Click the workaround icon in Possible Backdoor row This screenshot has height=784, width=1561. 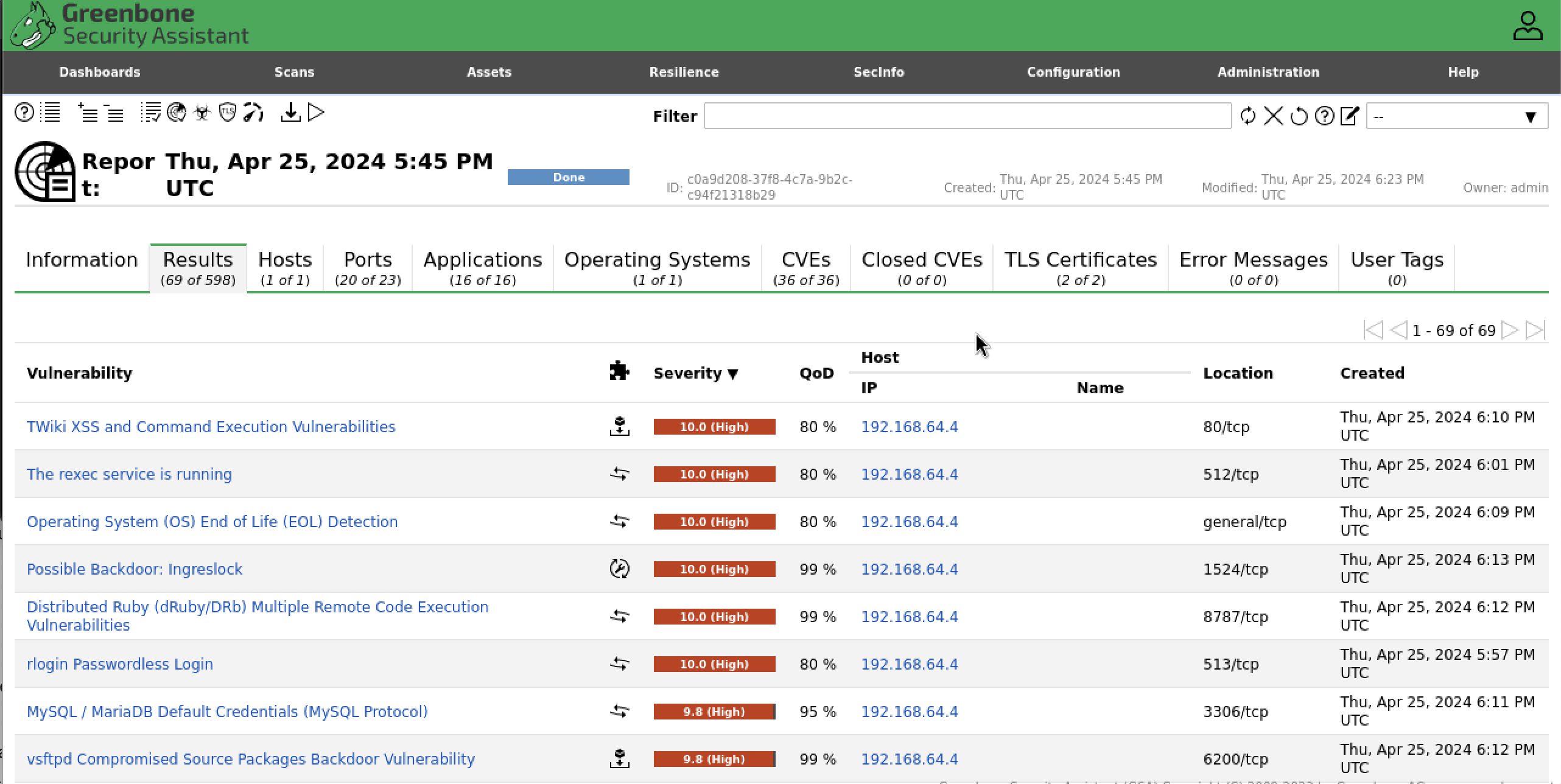tap(619, 569)
